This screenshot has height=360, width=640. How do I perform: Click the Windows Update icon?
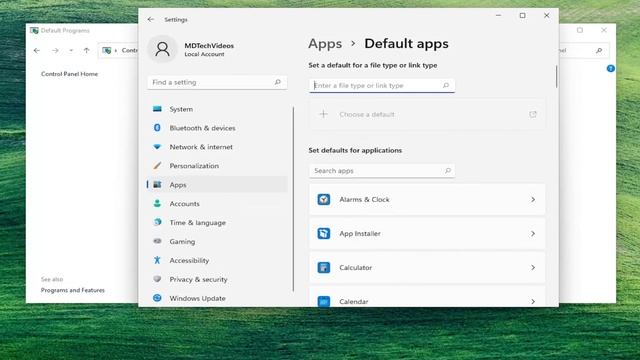(157, 298)
